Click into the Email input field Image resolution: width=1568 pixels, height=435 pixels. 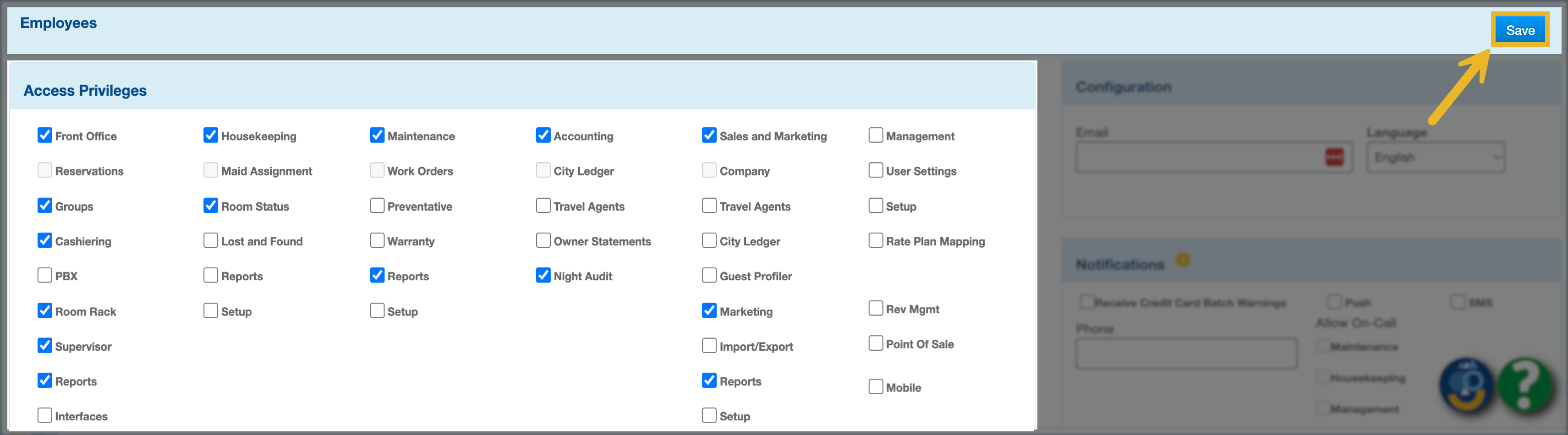coord(1199,158)
